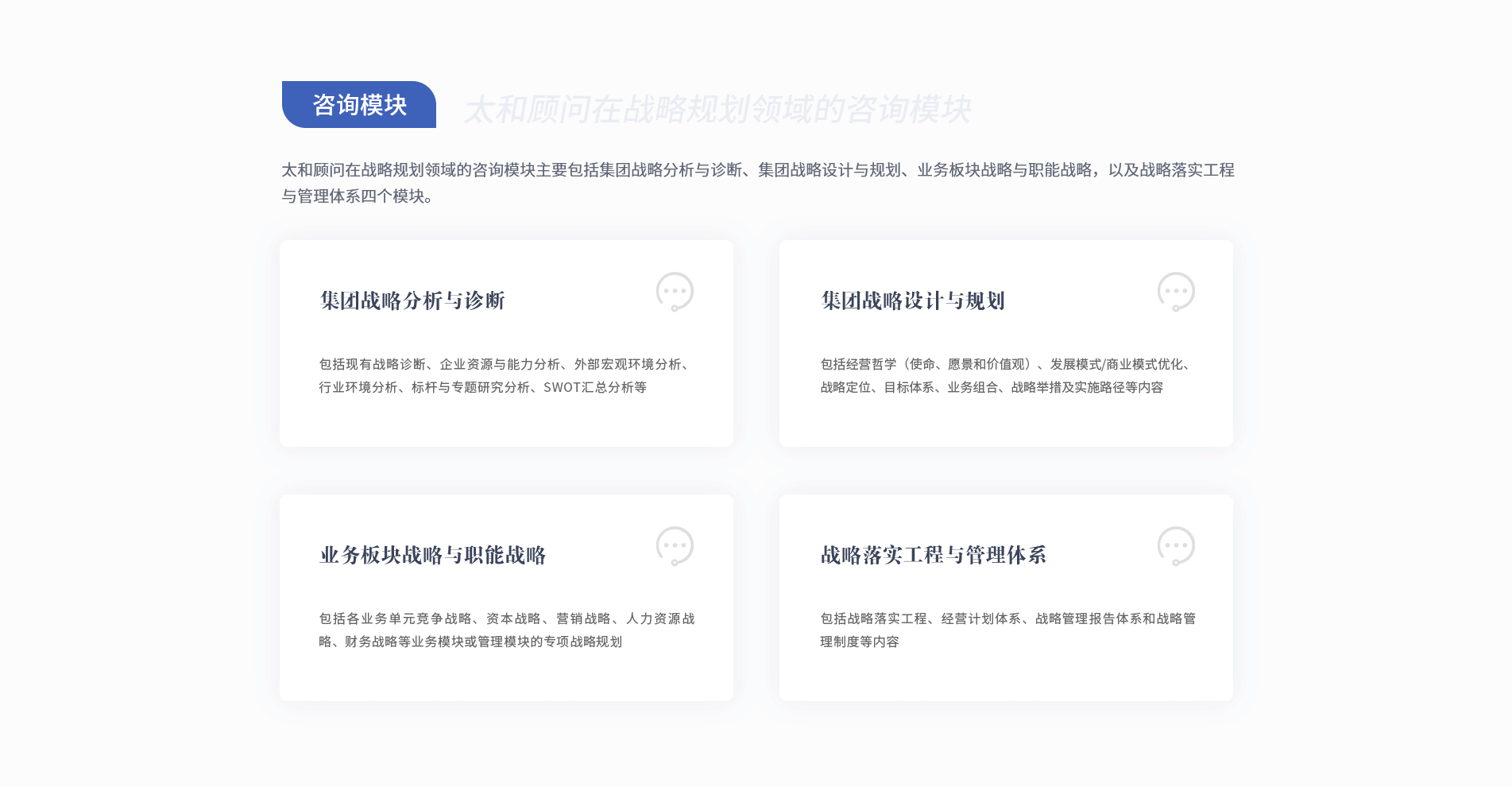Click chat bubble icon in 集团战略设计与规划 card
The width and height of the screenshot is (1512, 787).
click(1176, 292)
